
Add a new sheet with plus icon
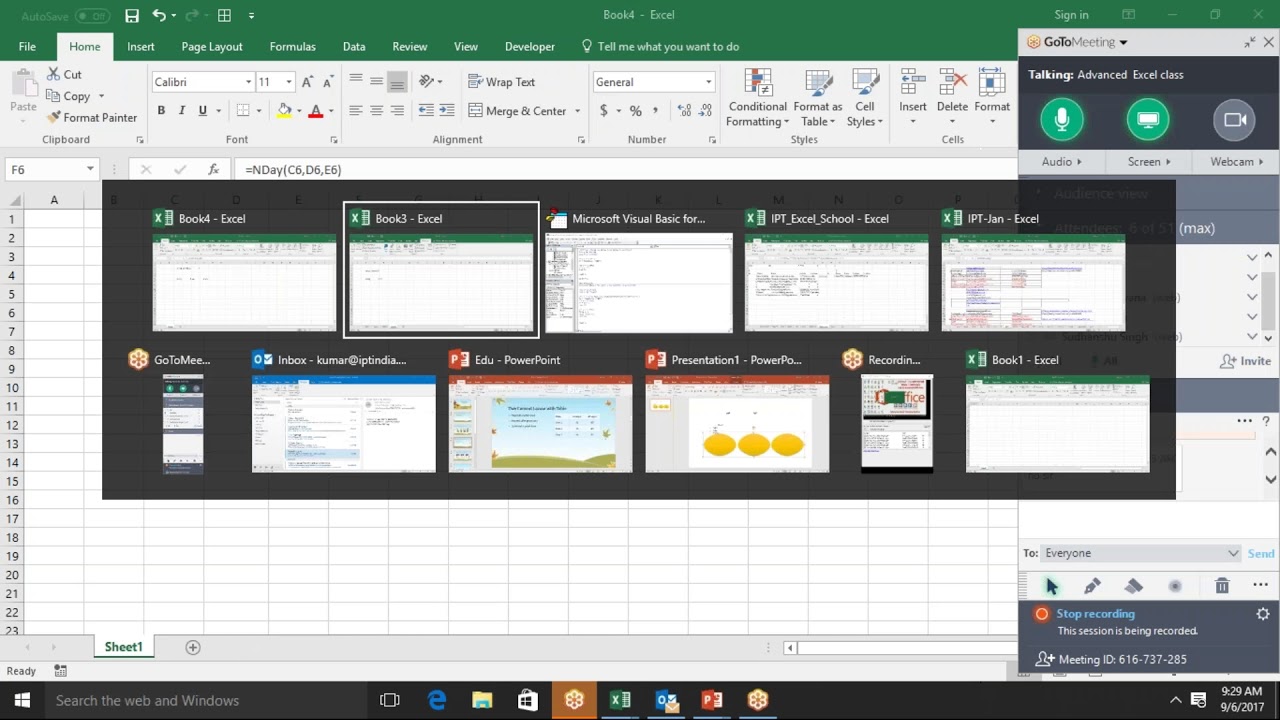click(193, 647)
